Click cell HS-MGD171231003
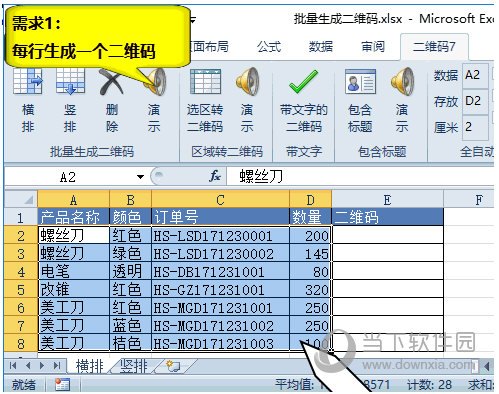The image size is (499, 394). pos(220,343)
